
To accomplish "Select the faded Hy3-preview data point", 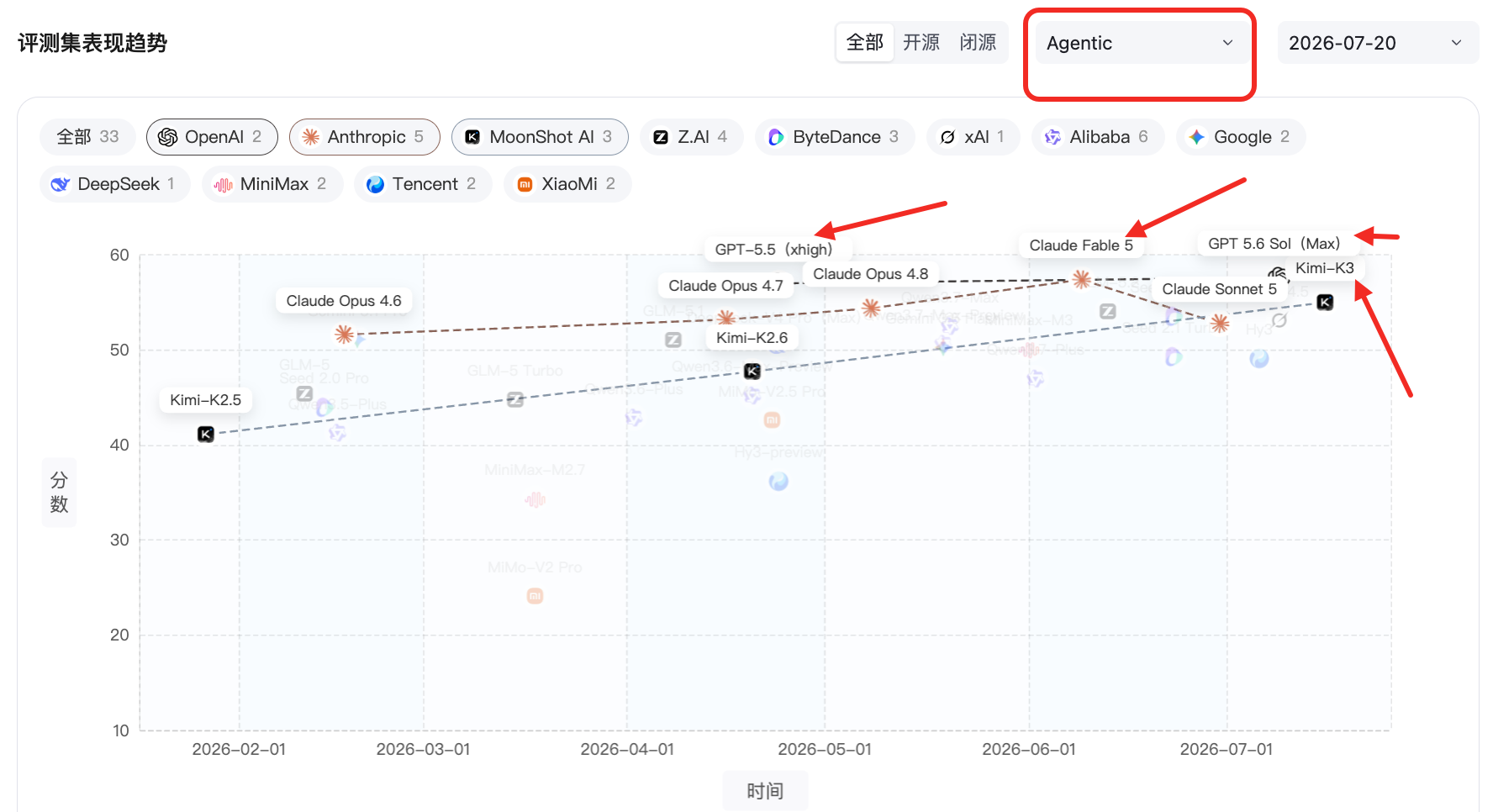I will [x=778, y=482].
